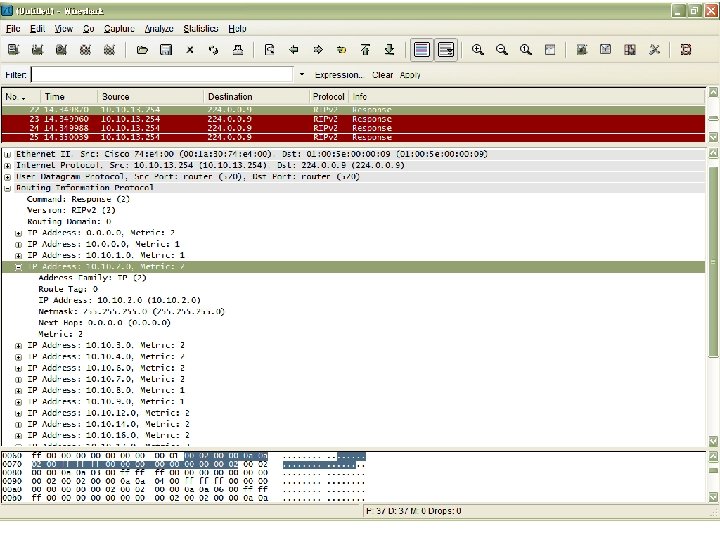Open the Go menu

(x=89, y=28)
